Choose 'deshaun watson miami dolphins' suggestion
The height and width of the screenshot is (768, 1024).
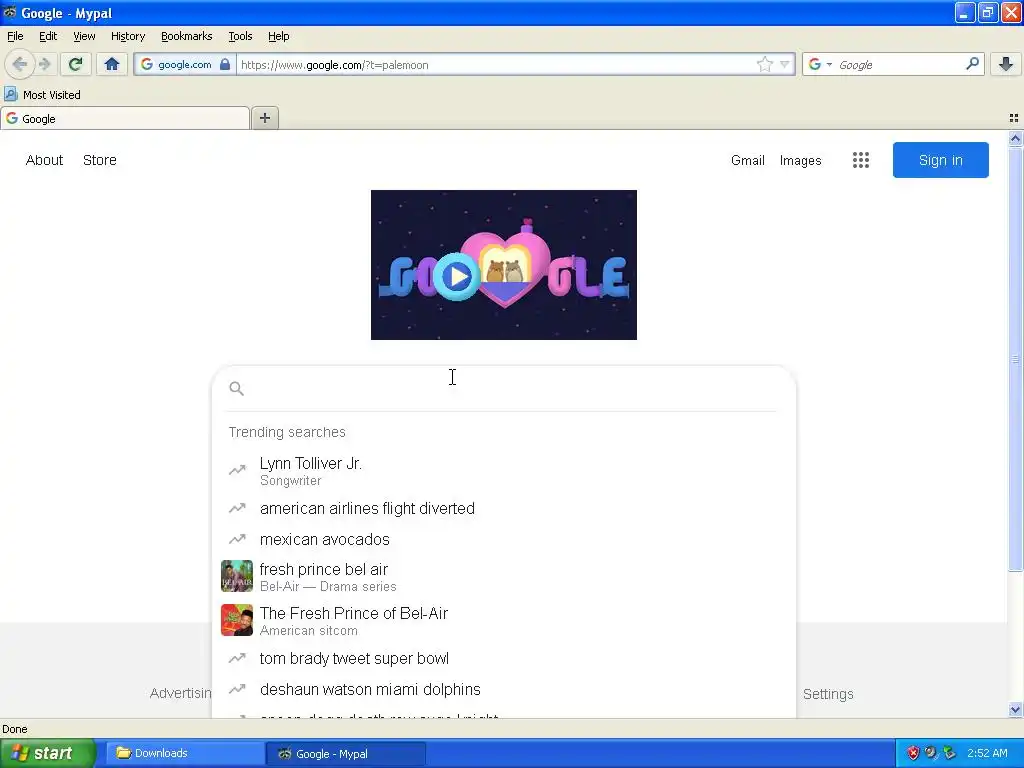[370, 690]
